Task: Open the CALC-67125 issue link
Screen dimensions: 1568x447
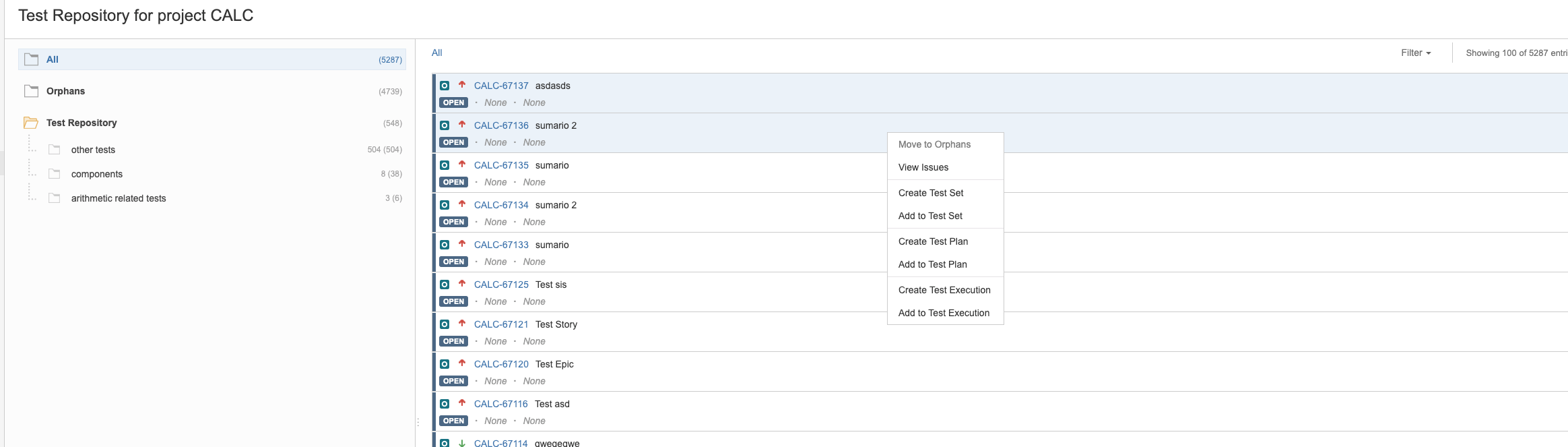Action: [x=501, y=285]
